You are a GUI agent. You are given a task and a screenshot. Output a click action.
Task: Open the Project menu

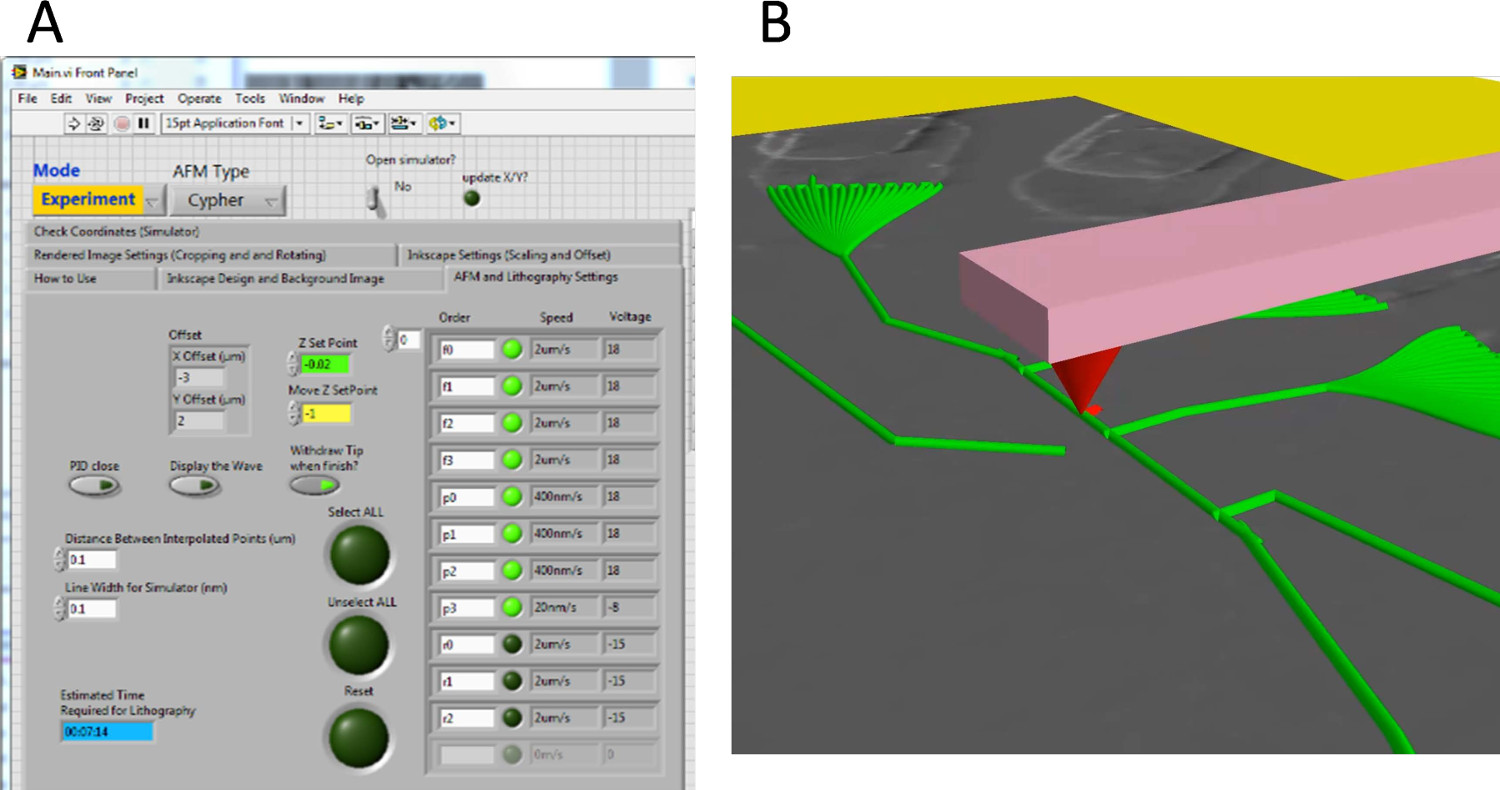[x=145, y=99]
